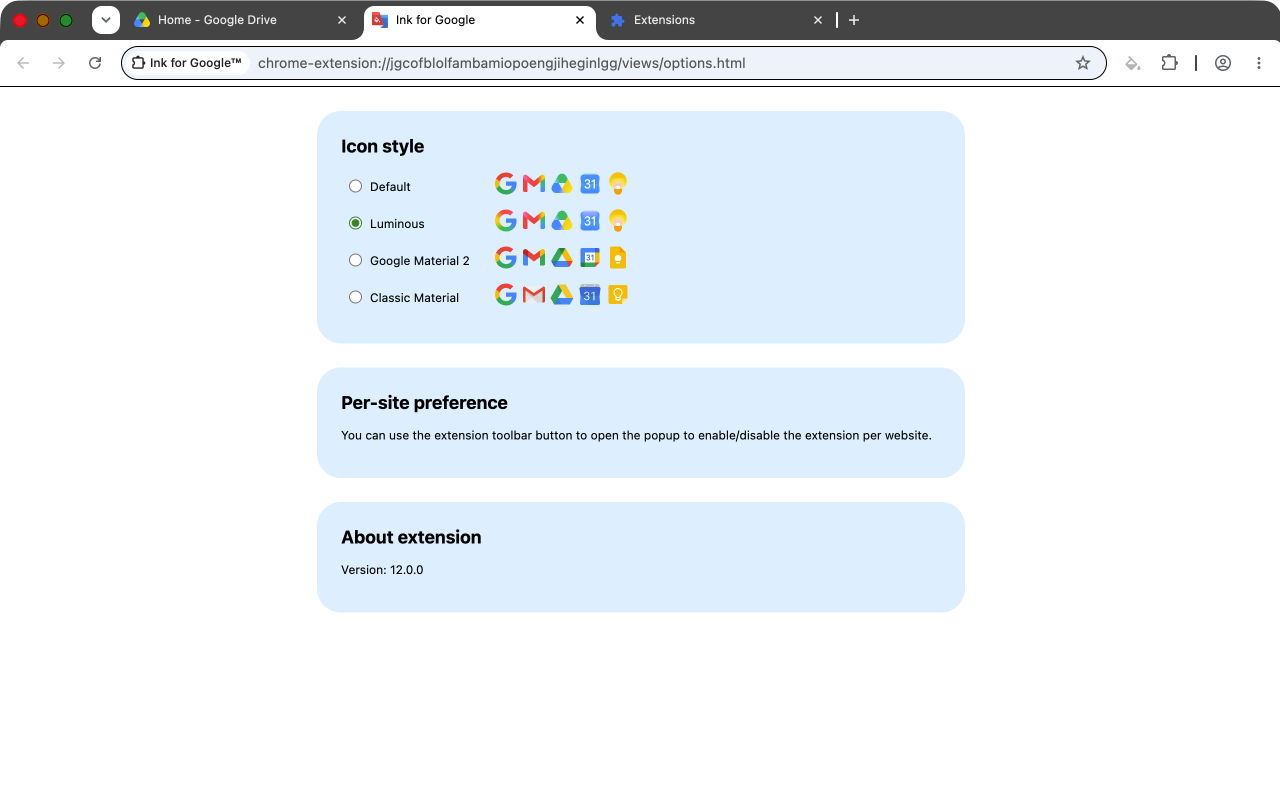The height and width of the screenshot is (800, 1280).
Task: Click the Keep icon in the Classic Material row
Action: 618,295
